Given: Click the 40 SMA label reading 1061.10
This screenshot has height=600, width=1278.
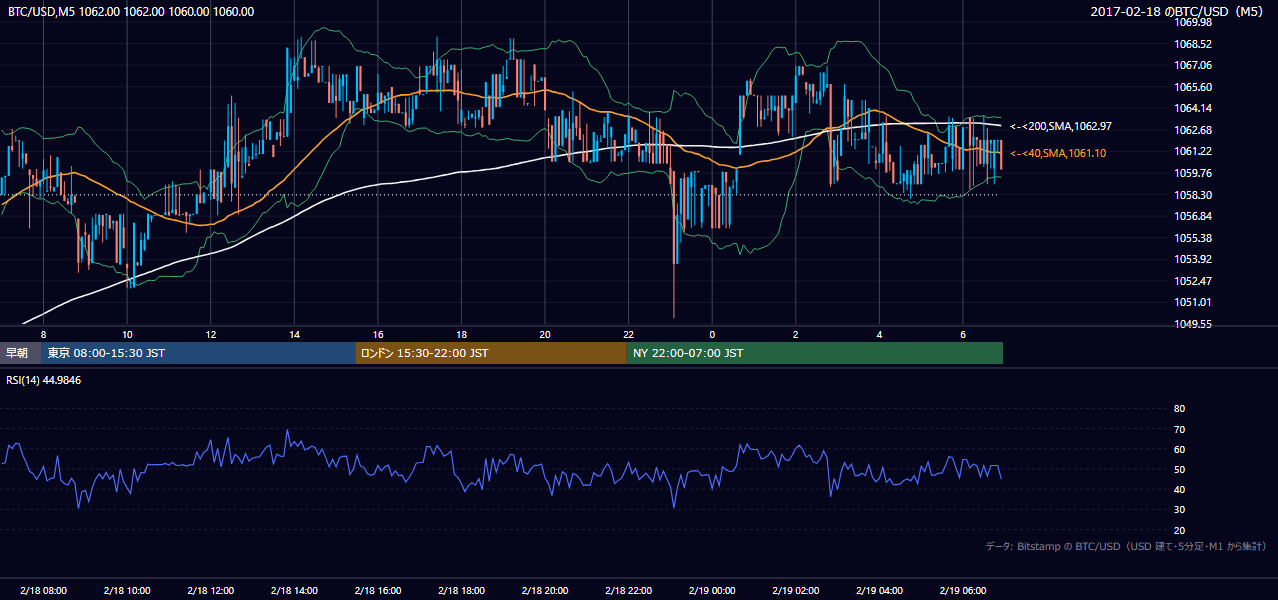Looking at the screenshot, I should (x=1058, y=153).
